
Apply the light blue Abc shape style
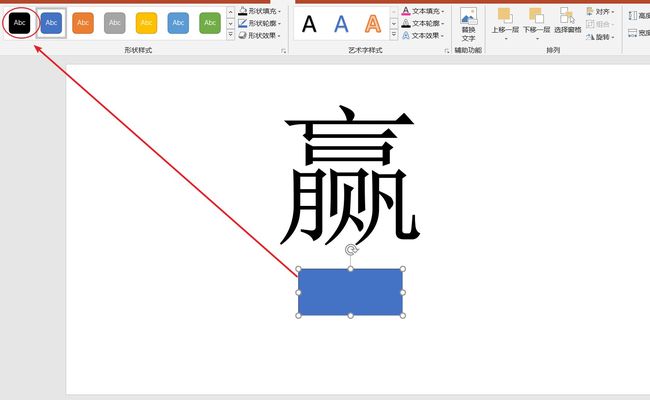(178, 23)
